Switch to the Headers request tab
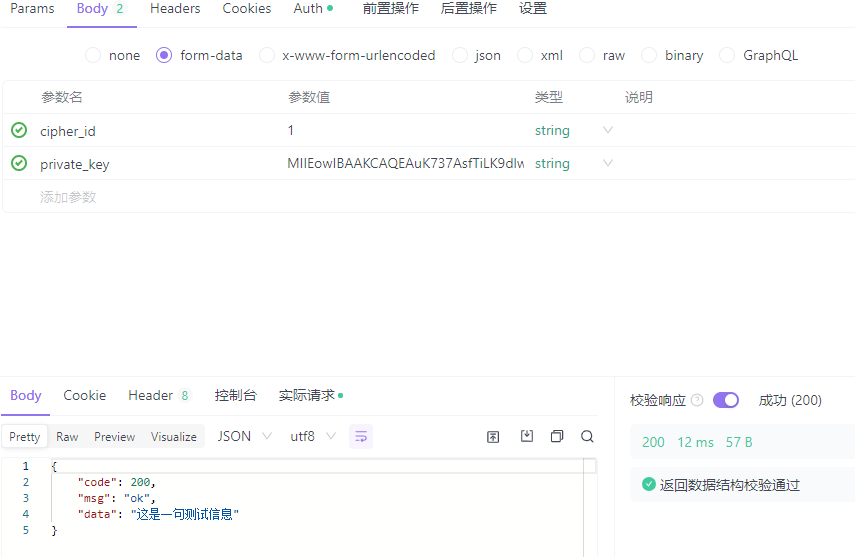855x557 pixels. (x=175, y=9)
